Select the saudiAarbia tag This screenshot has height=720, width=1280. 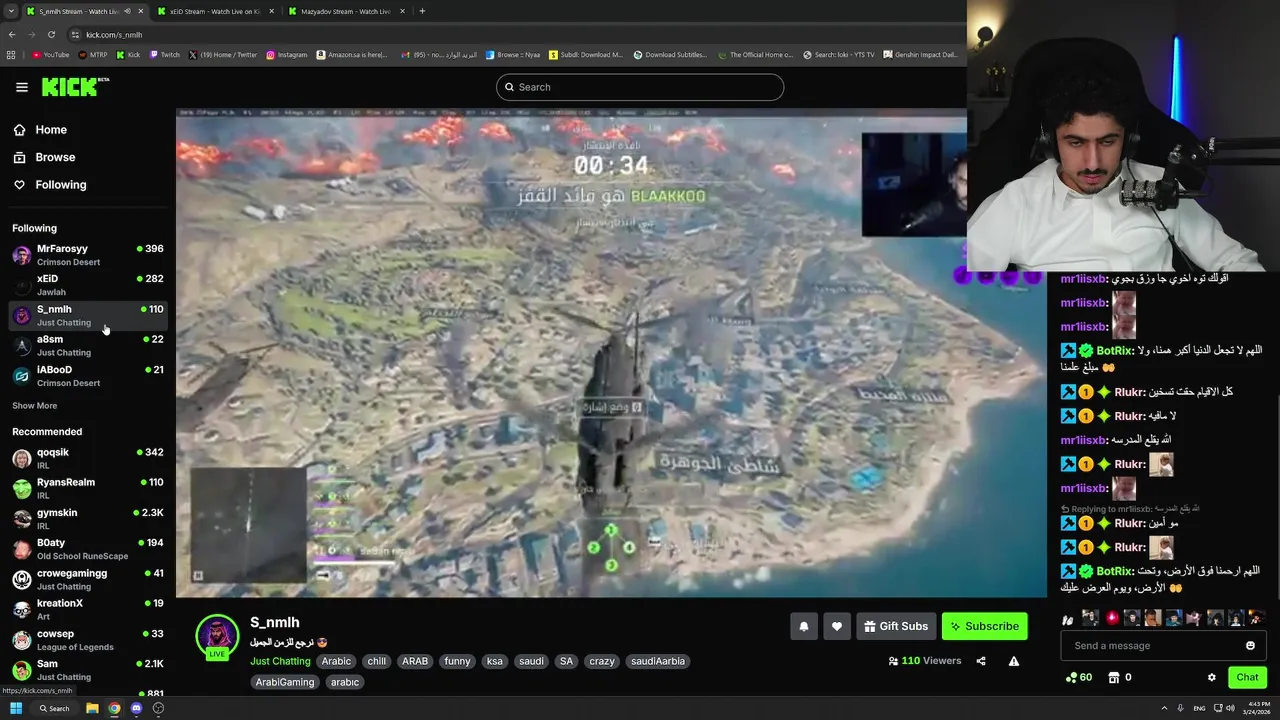(x=658, y=661)
